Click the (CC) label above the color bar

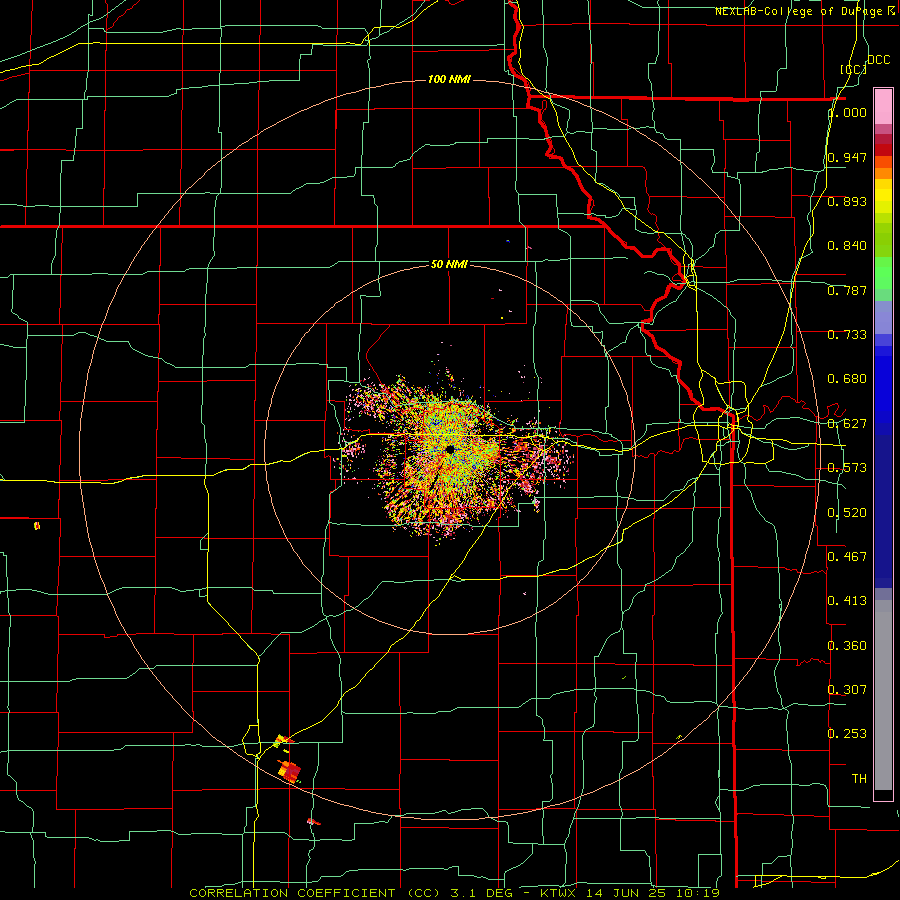tap(853, 69)
